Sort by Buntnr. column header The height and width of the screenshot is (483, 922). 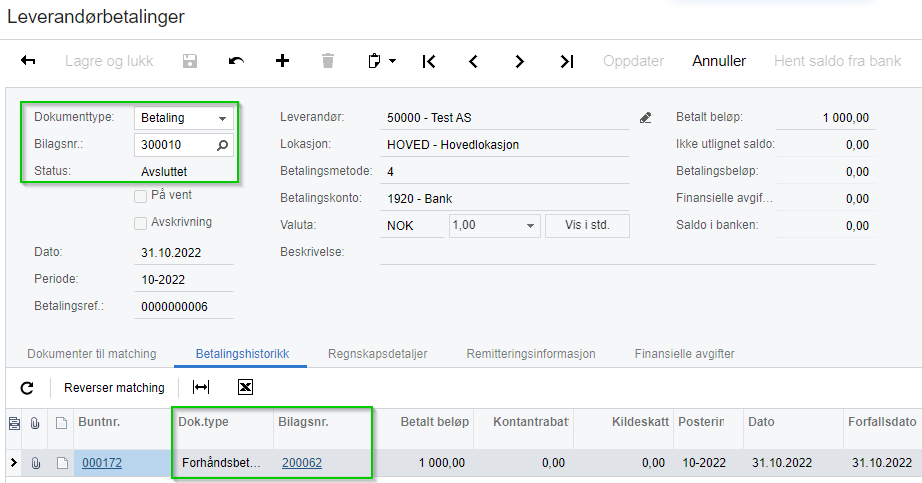99,422
